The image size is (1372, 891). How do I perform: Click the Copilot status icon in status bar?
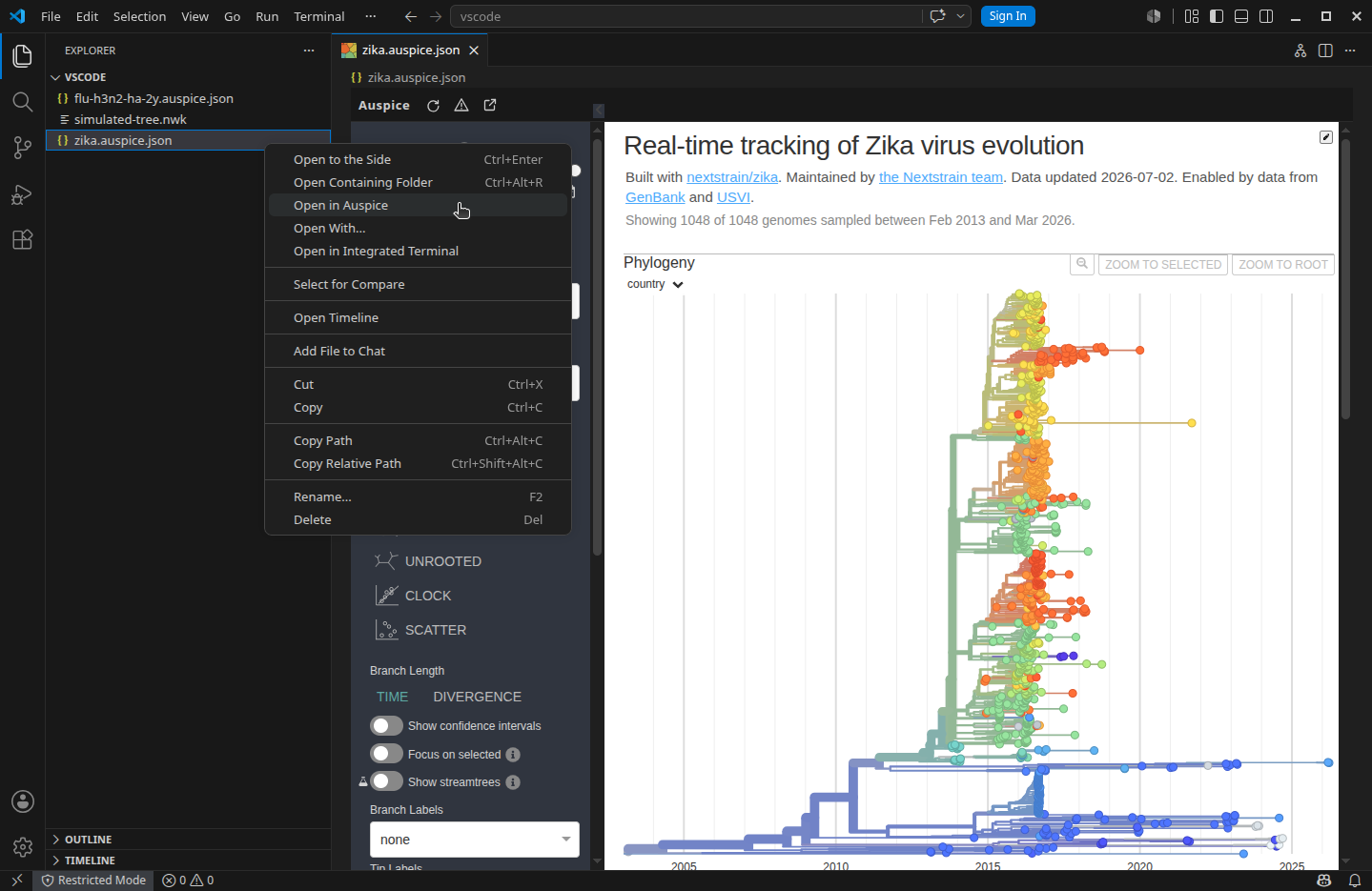(x=1324, y=881)
